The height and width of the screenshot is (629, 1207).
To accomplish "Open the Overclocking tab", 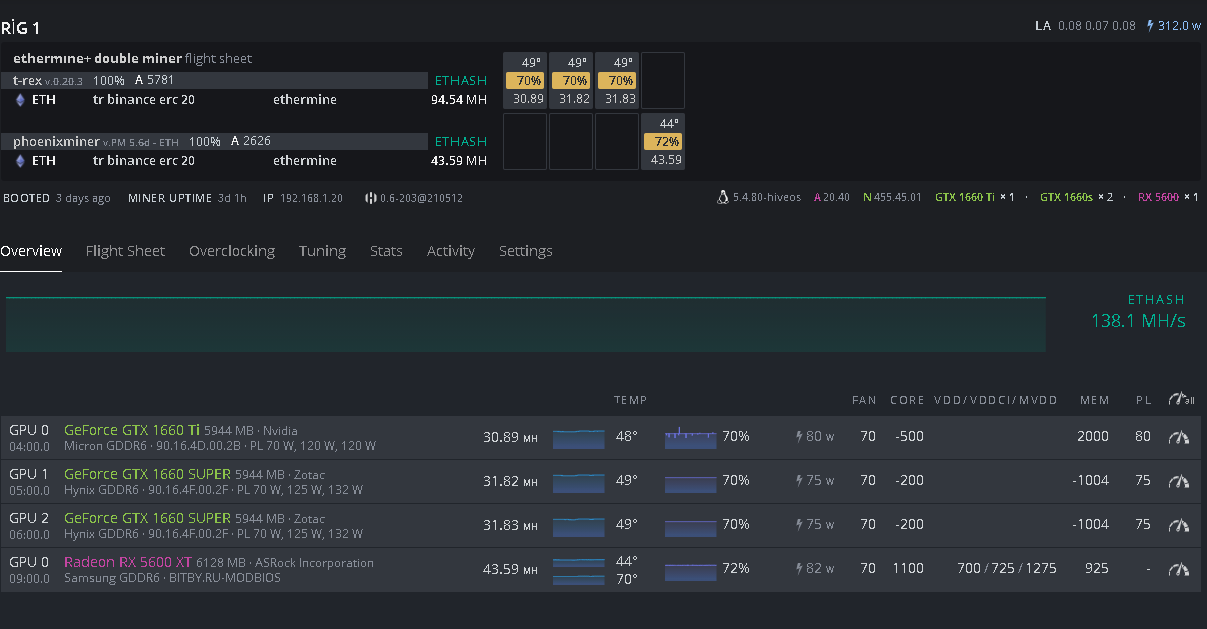I will click(232, 251).
